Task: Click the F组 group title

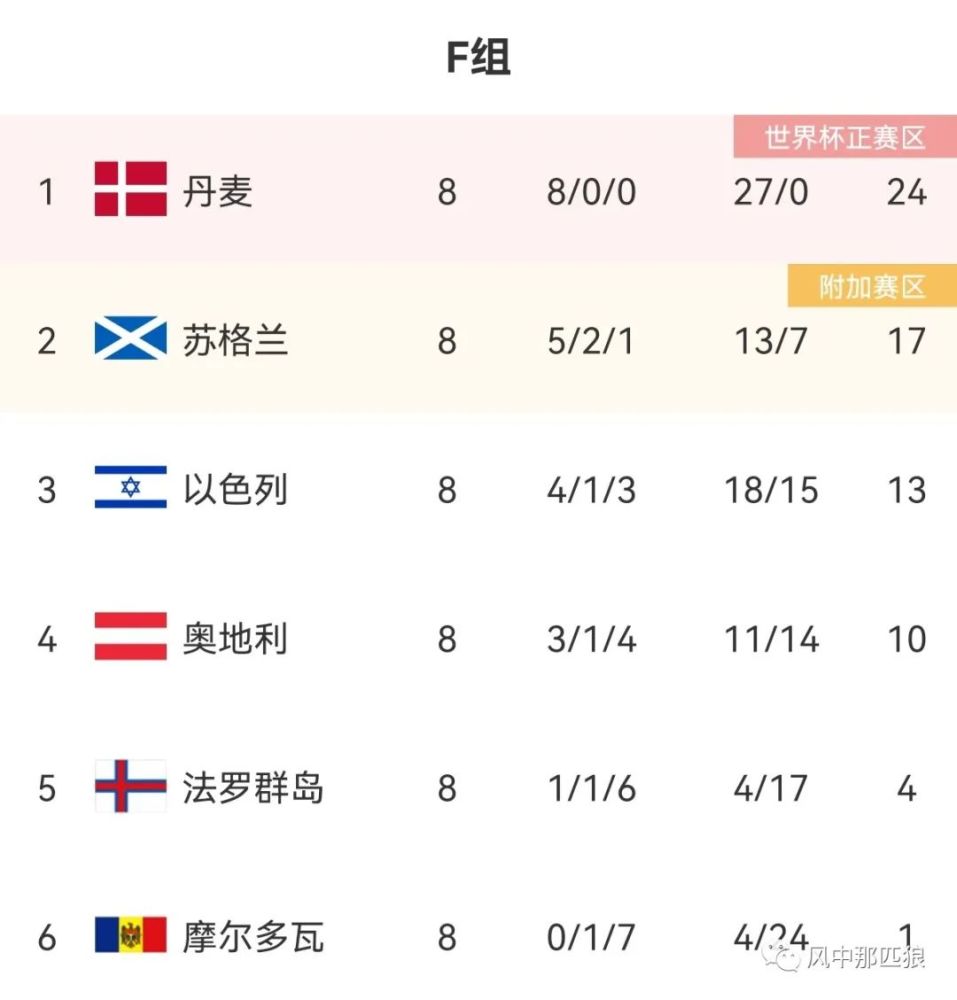Action: pos(478,58)
